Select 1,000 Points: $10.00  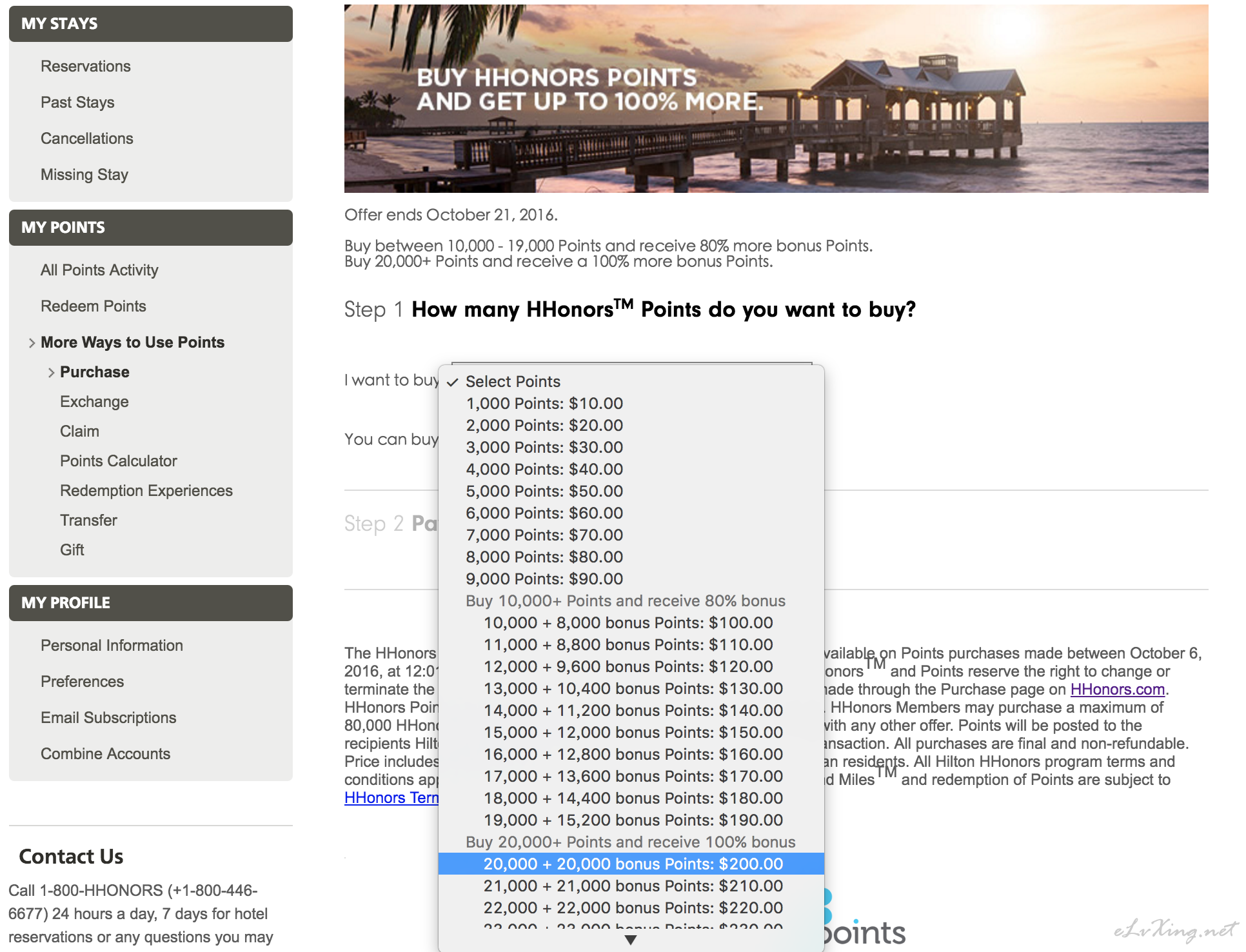(x=631, y=404)
